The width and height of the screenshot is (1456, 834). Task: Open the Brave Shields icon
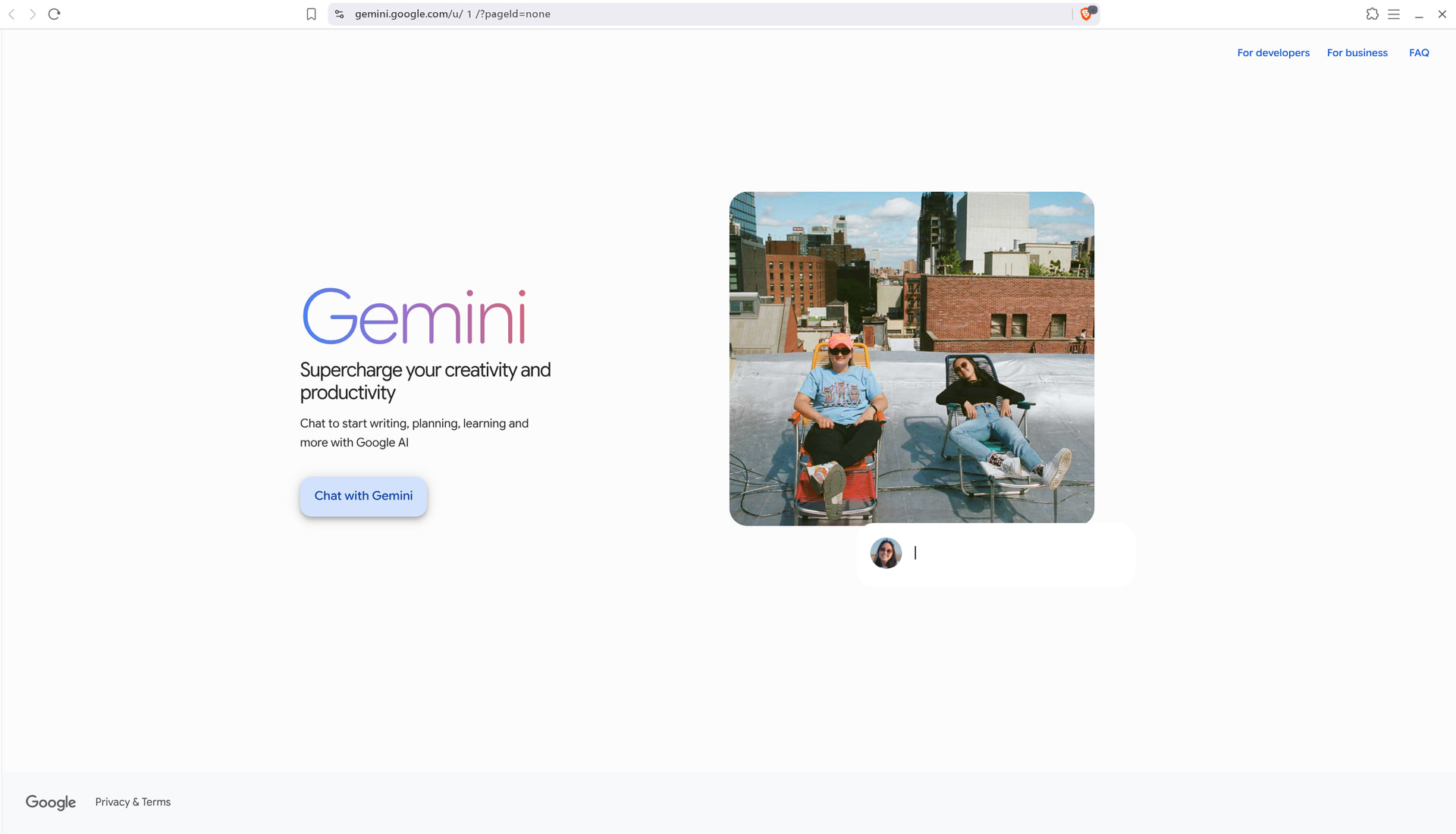click(x=1087, y=14)
